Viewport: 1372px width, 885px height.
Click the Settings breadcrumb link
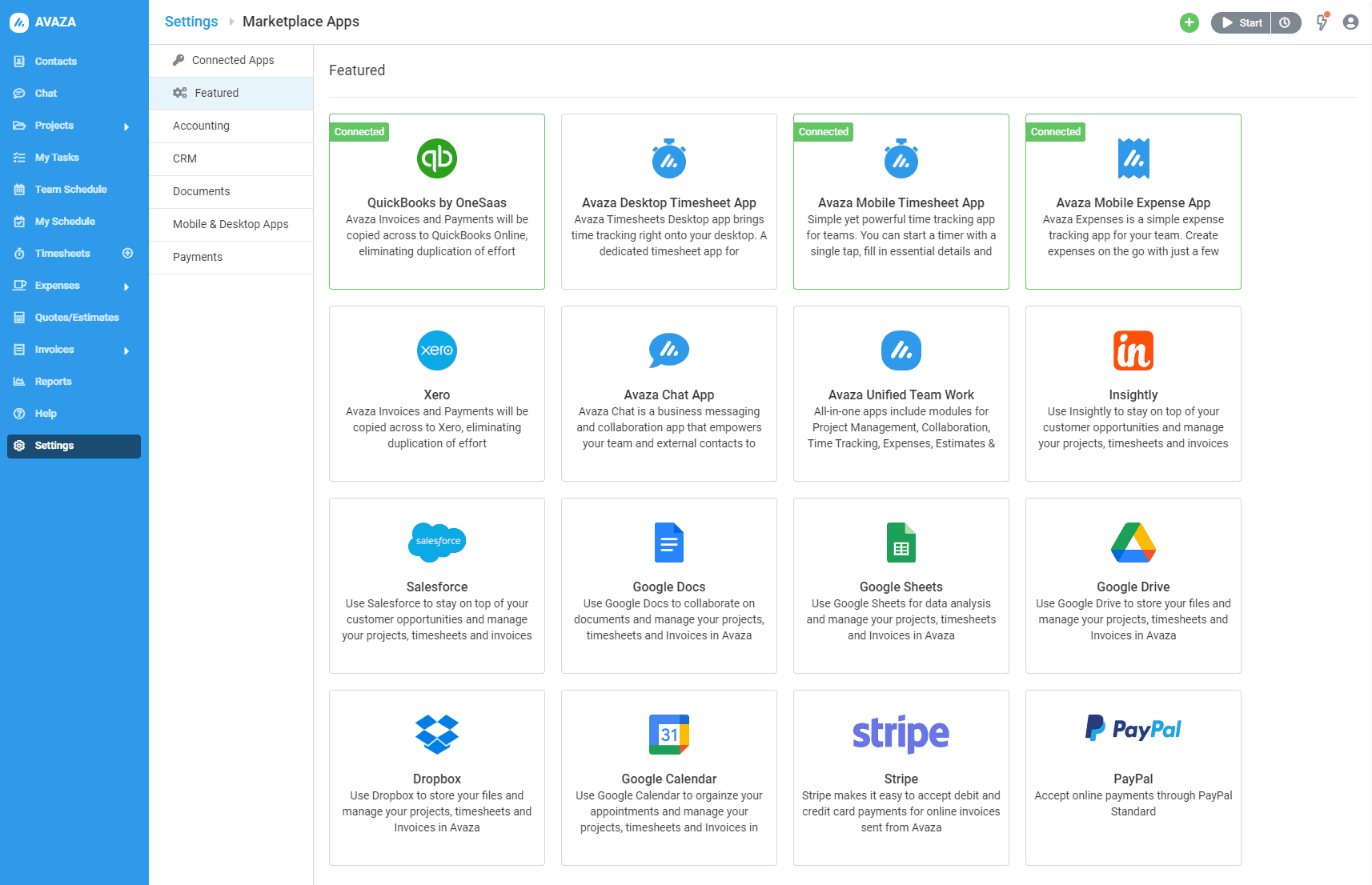191,22
